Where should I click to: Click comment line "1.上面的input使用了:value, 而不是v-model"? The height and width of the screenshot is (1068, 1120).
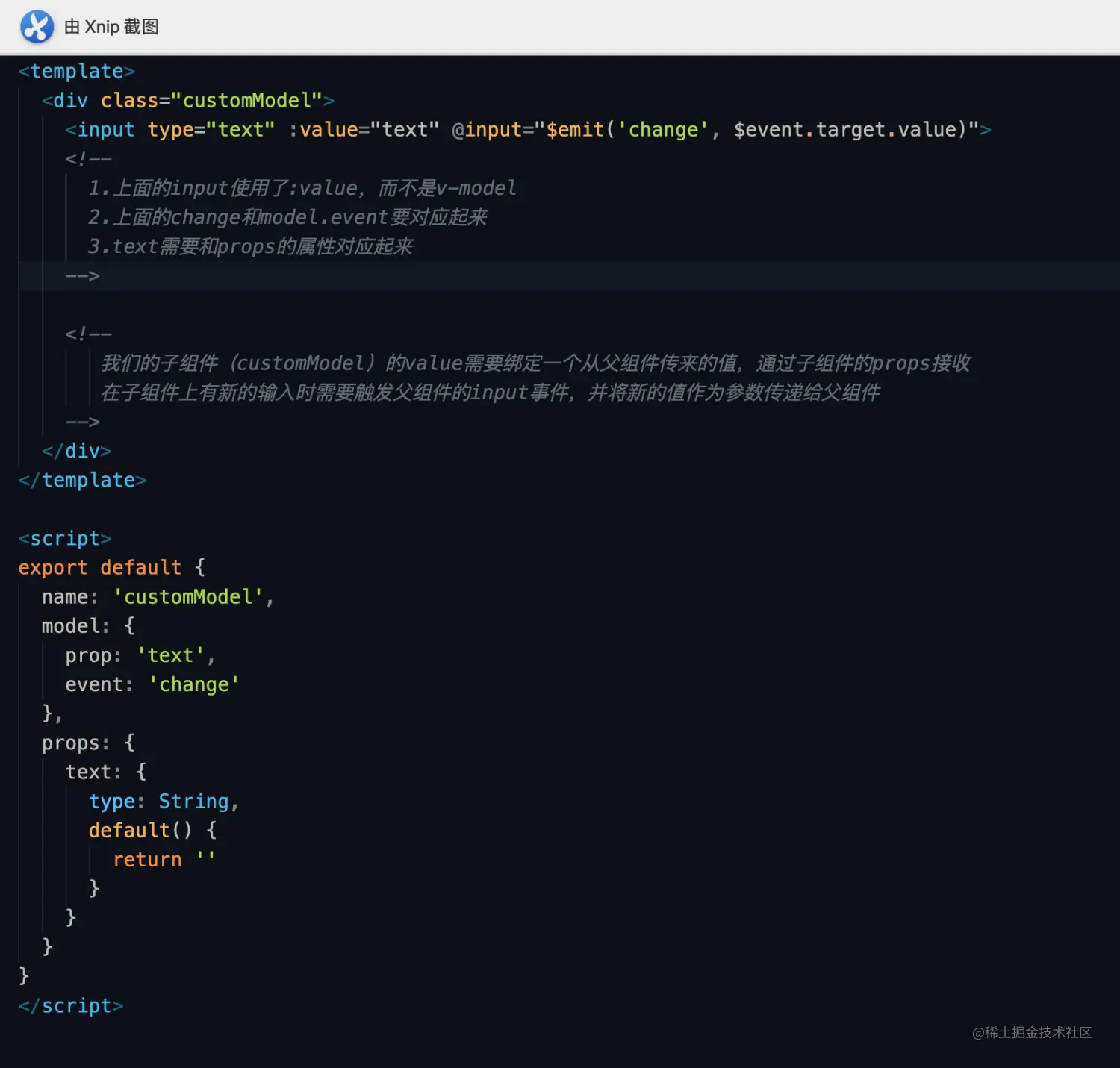coord(302,187)
